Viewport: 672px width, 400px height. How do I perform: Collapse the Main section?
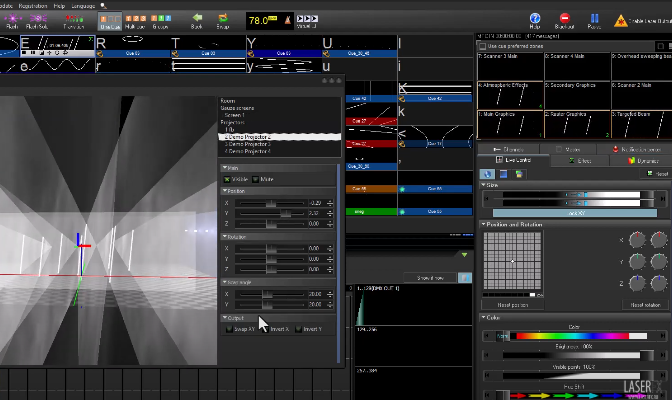[x=225, y=168]
